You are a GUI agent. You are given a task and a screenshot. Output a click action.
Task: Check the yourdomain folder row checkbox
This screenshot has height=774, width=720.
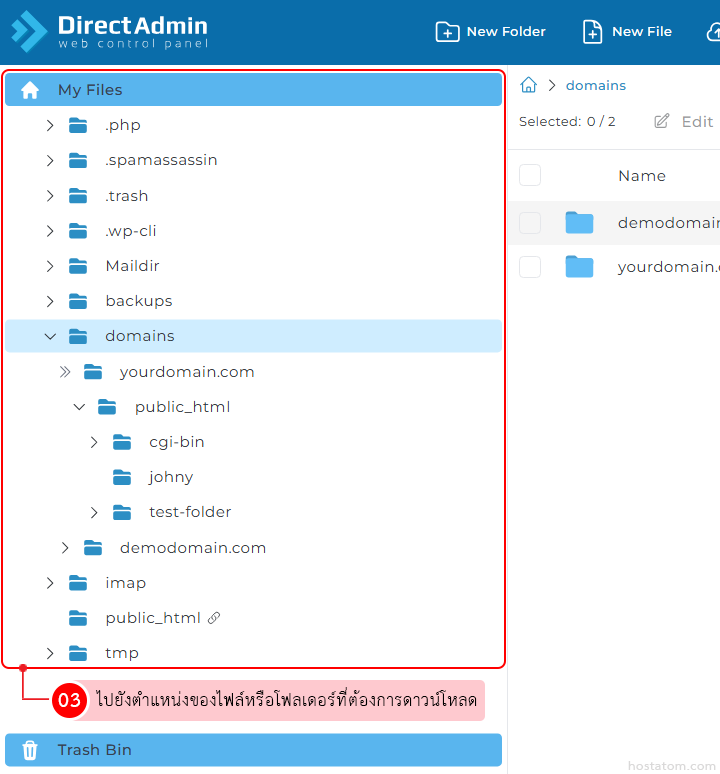point(530,267)
